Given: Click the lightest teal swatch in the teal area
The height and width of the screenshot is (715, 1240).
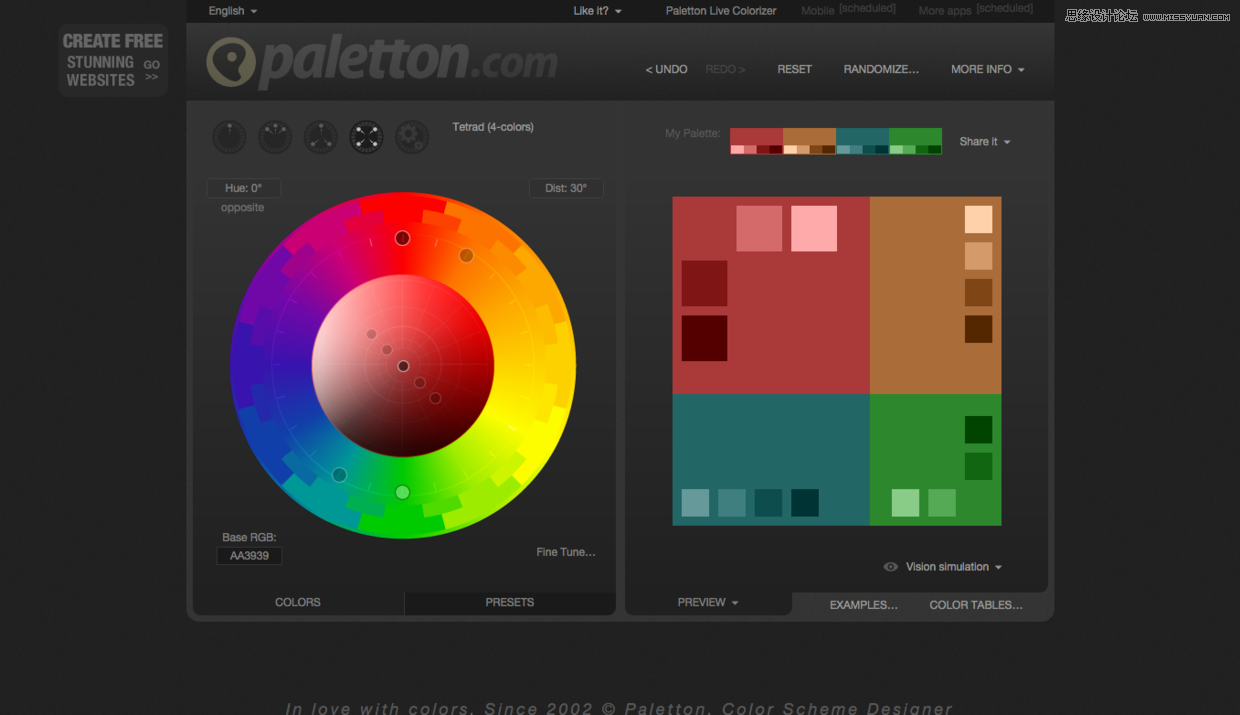Looking at the screenshot, I should (x=695, y=502).
